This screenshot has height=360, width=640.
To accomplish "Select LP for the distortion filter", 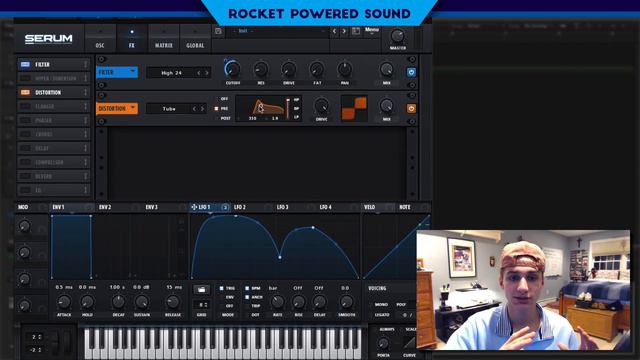I will (x=297, y=118).
